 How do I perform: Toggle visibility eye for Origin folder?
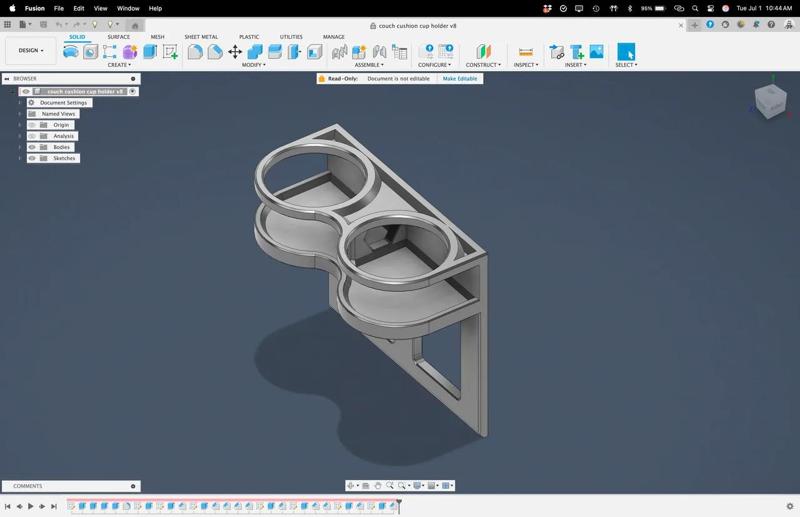click(x=32, y=125)
